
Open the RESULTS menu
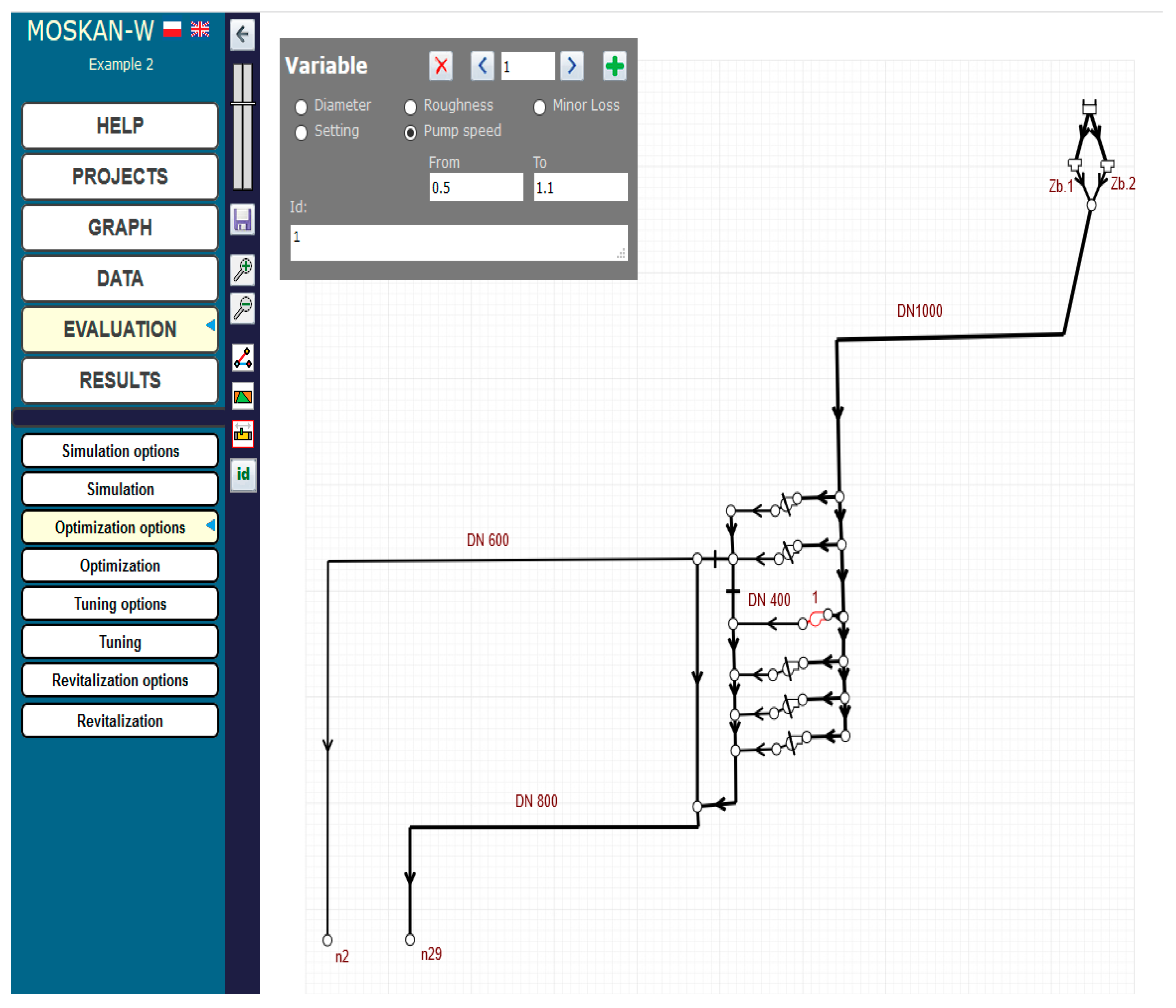[x=120, y=380]
